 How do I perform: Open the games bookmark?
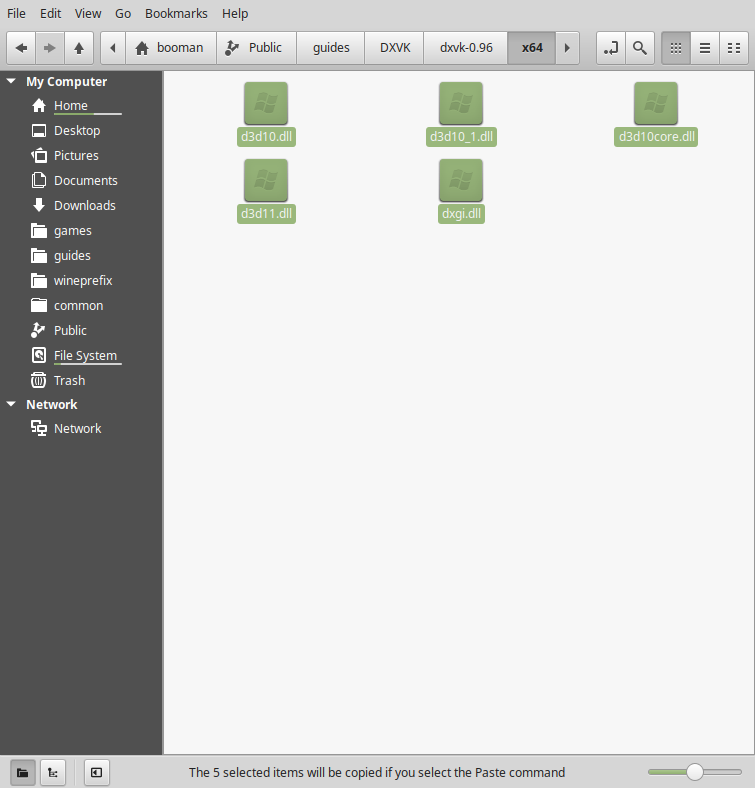[81, 231]
